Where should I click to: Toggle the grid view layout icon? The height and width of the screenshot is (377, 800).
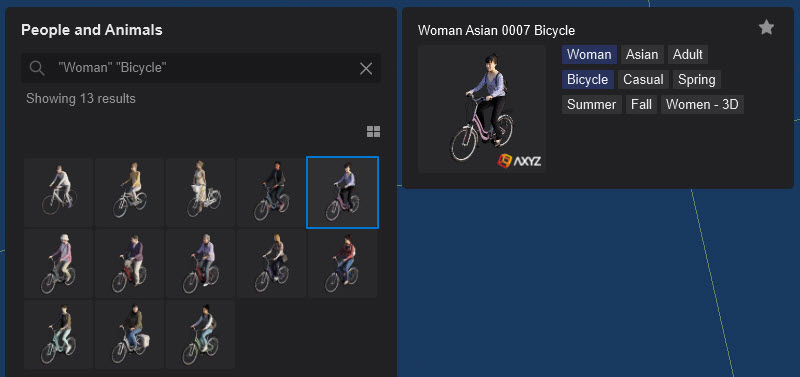click(x=373, y=132)
